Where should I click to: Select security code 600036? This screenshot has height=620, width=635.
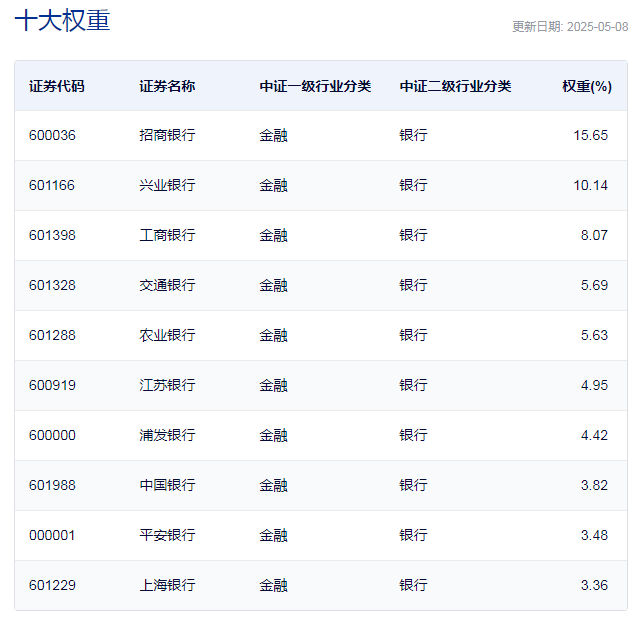pyautogui.click(x=52, y=135)
